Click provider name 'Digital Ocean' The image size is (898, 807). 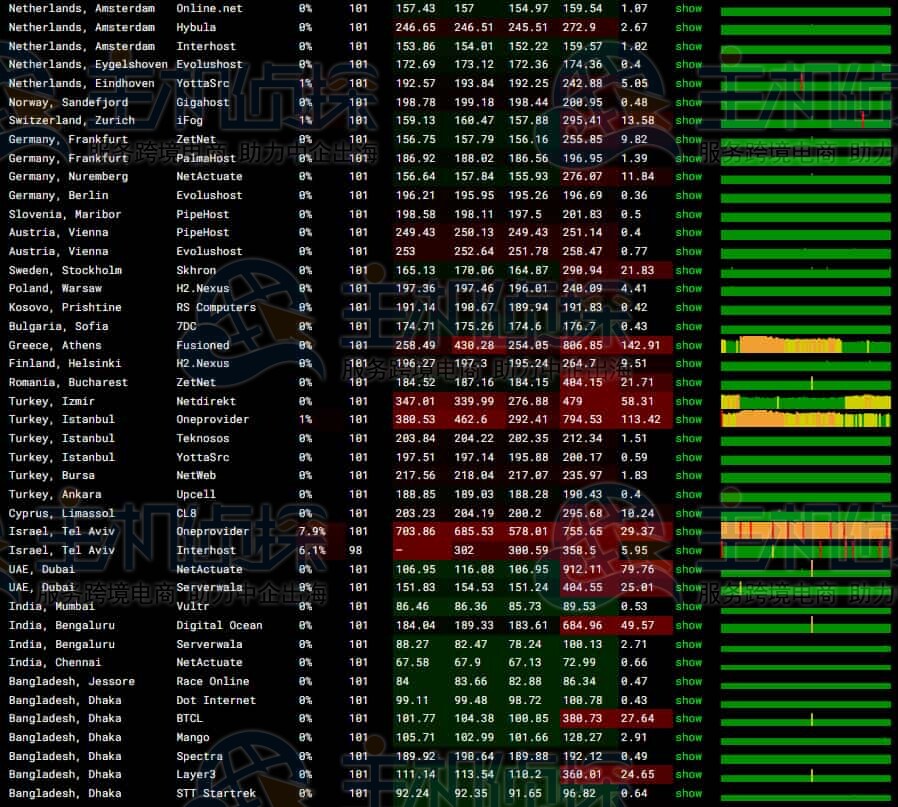point(219,625)
